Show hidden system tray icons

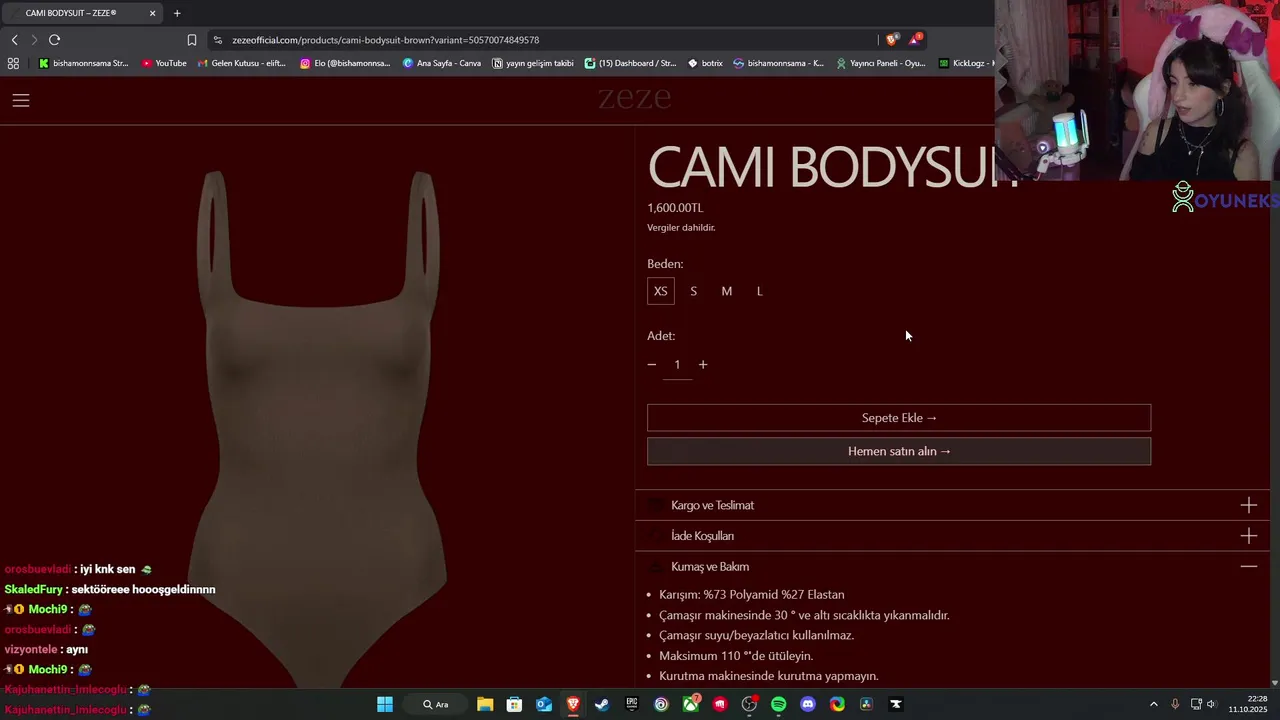[x=1153, y=704]
